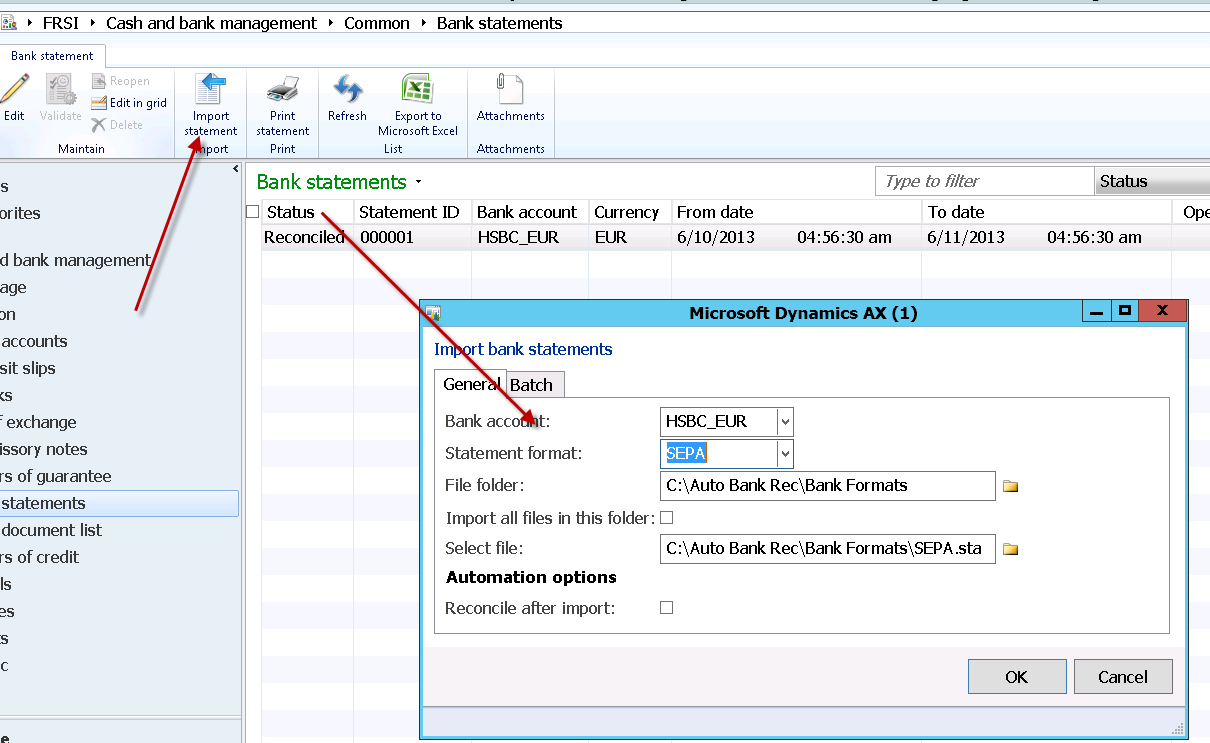Cancel the Import bank statements dialog
Screen dimensions: 1210x743
click(x=1122, y=676)
